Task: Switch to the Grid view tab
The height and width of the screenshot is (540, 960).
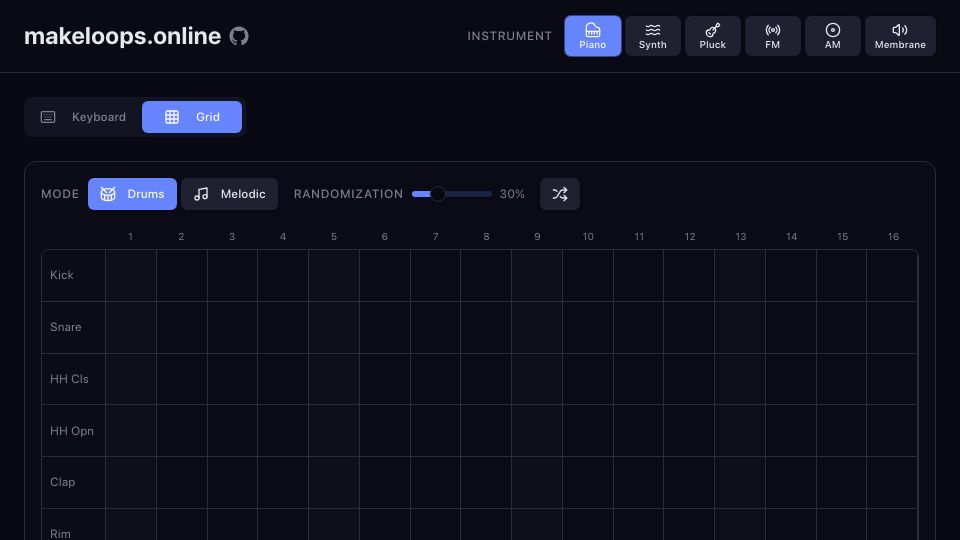Action: pyautogui.click(x=192, y=117)
